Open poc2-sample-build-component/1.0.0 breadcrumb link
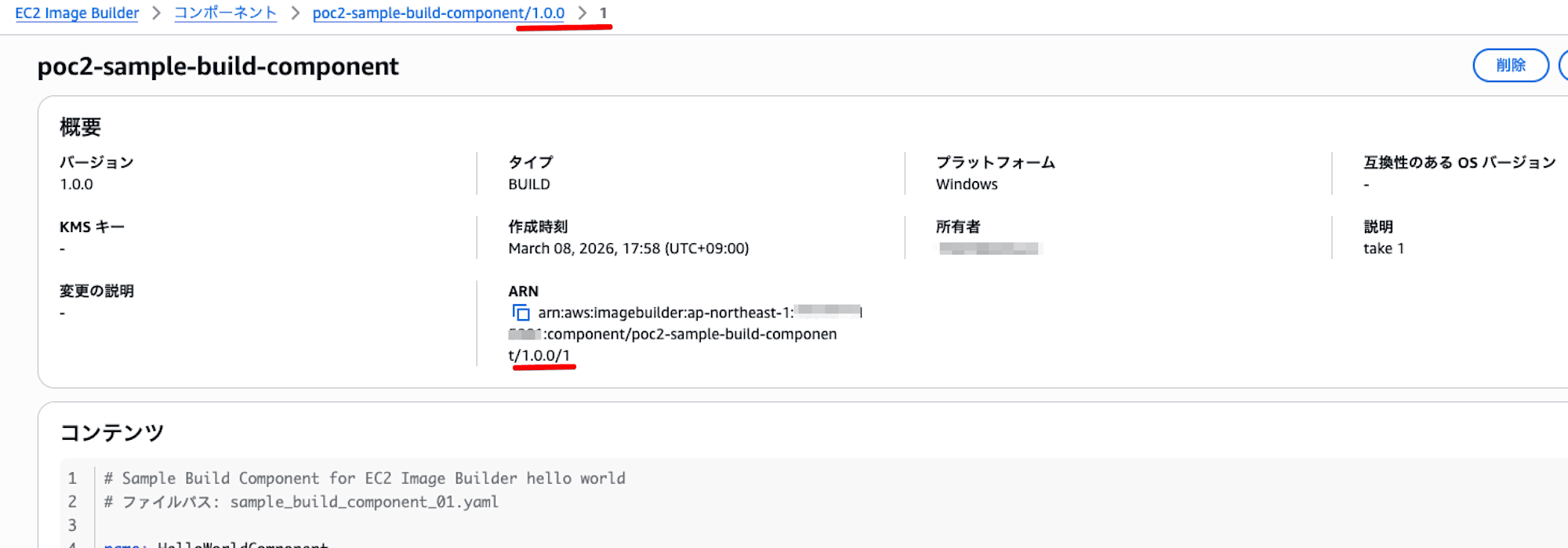 pyautogui.click(x=438, y=13)
